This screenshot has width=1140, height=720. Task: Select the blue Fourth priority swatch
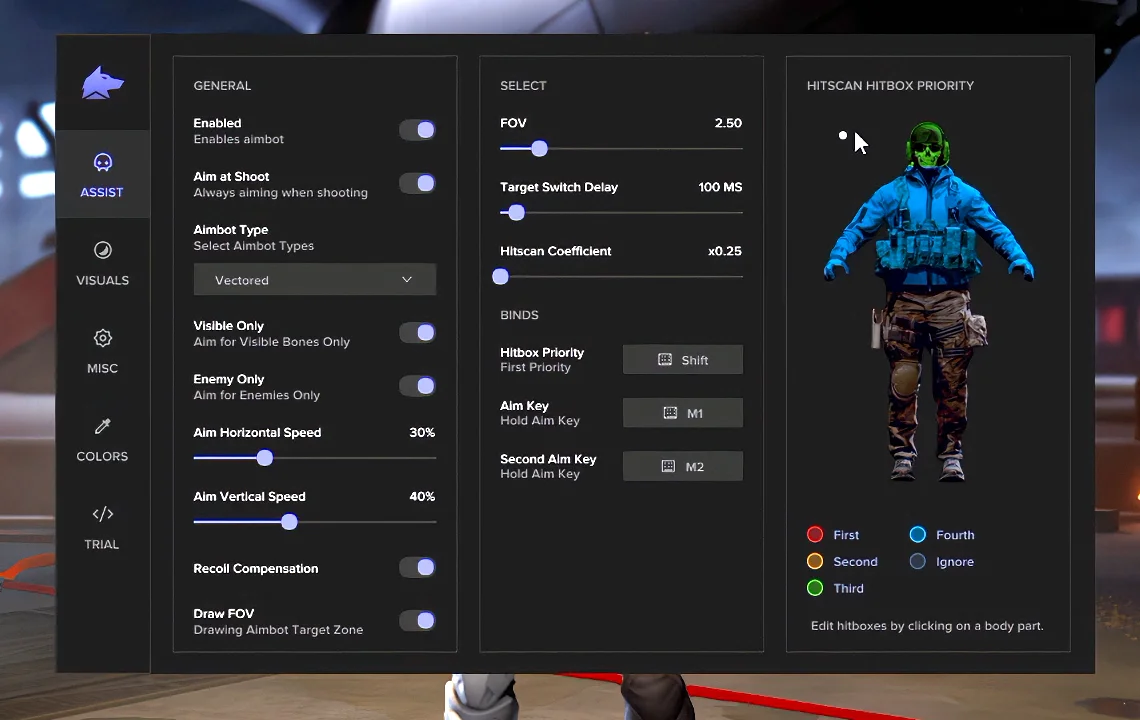pyautogui.click(x=918, y=535)
